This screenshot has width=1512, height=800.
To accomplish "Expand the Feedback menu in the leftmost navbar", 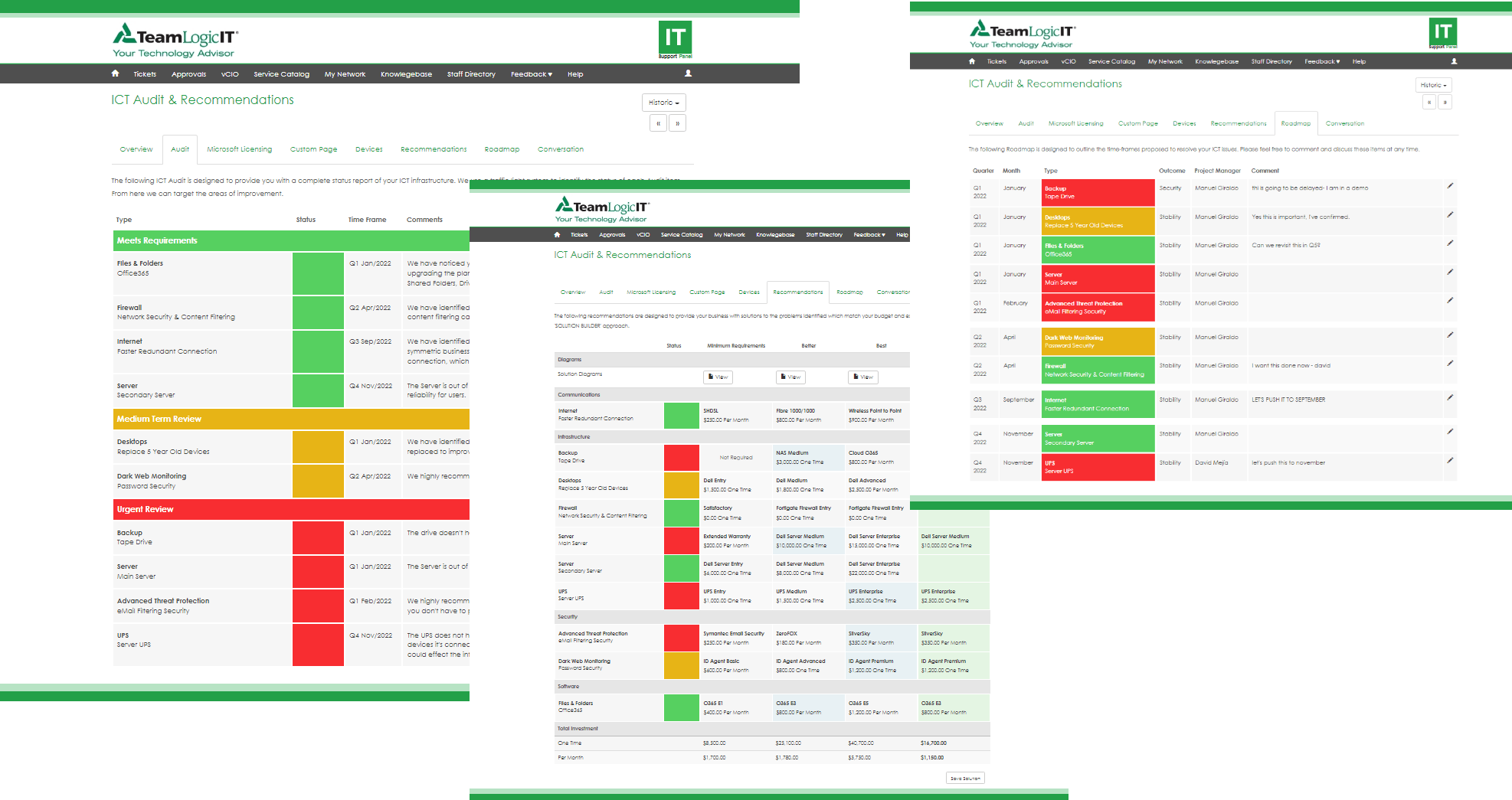I will [531, 74].
